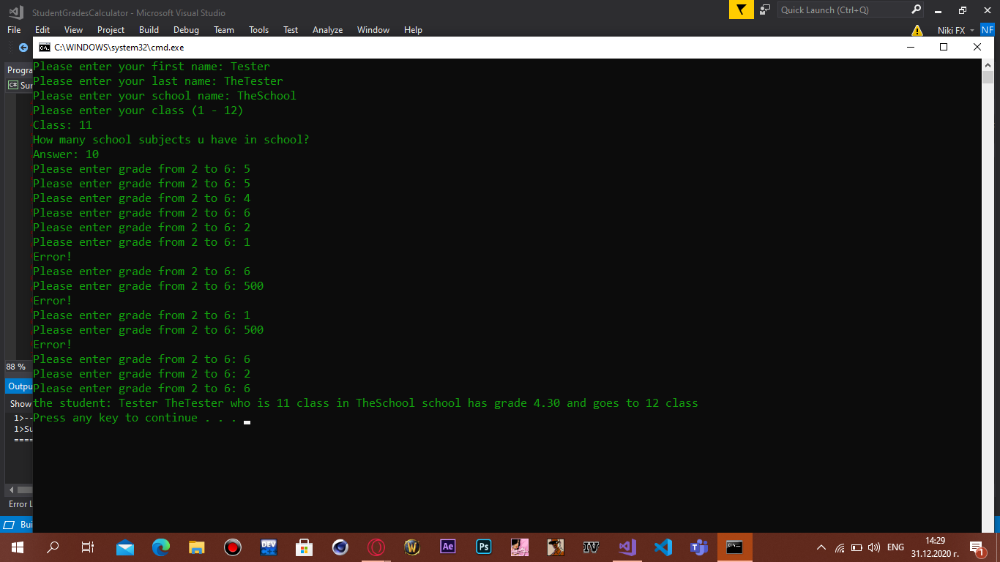Open the network tray icon
Image resolution: width=1000 pixels, height=562 pixels.
click(839, 547)
